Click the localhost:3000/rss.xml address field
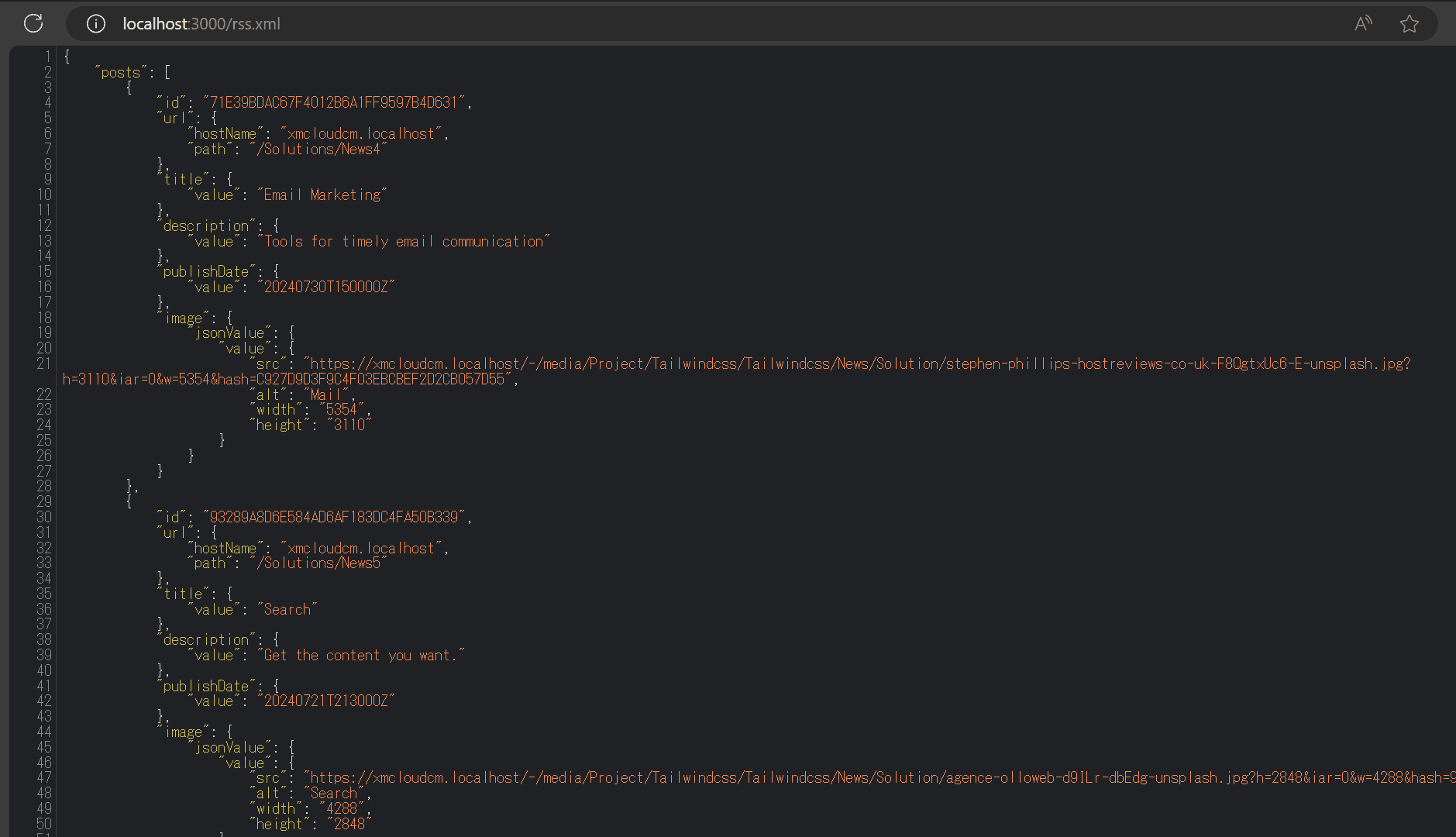 [x=201, y=24]
